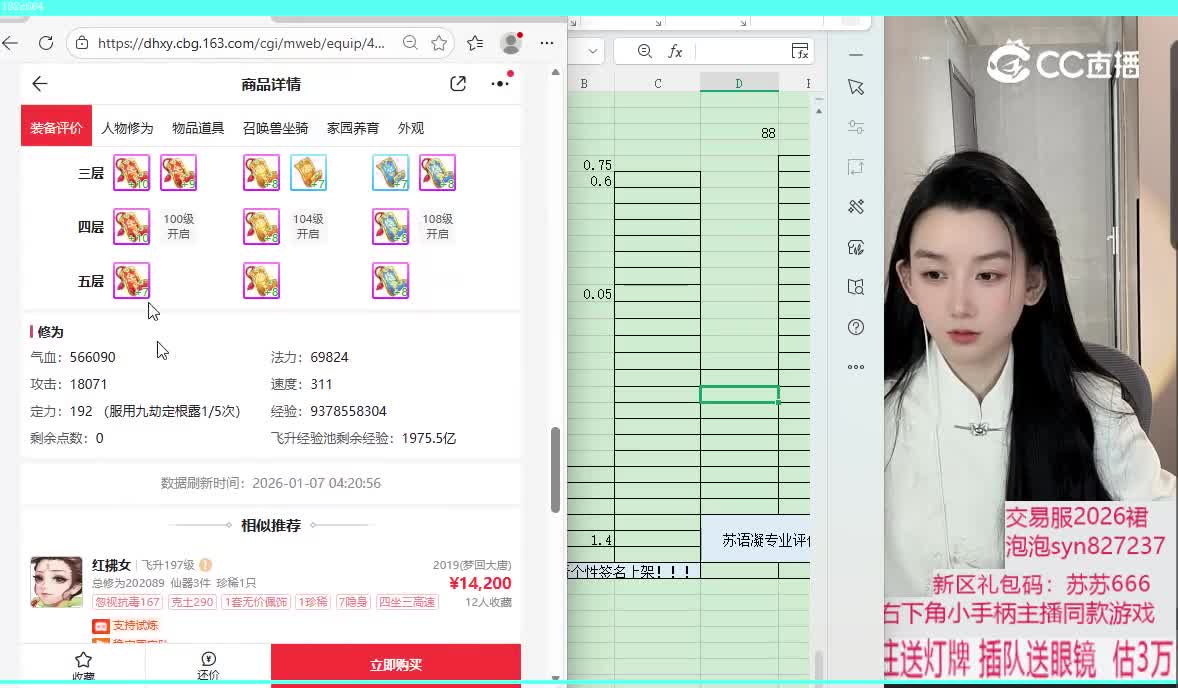Open the zoom-out magnifier in address bar

409,43
